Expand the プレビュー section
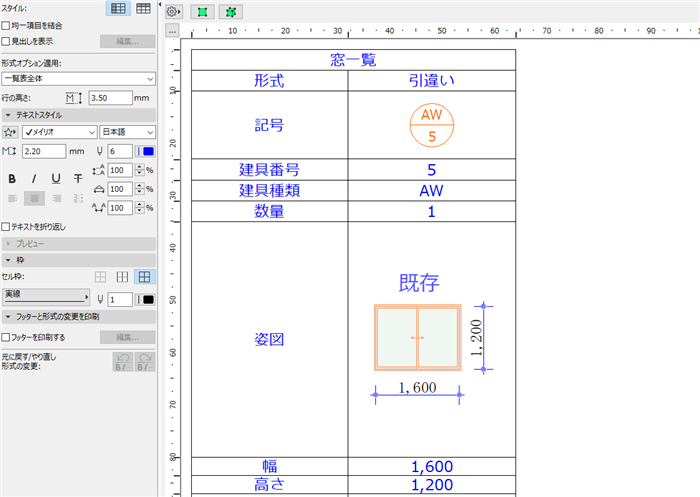 click(x=79, y=244)
